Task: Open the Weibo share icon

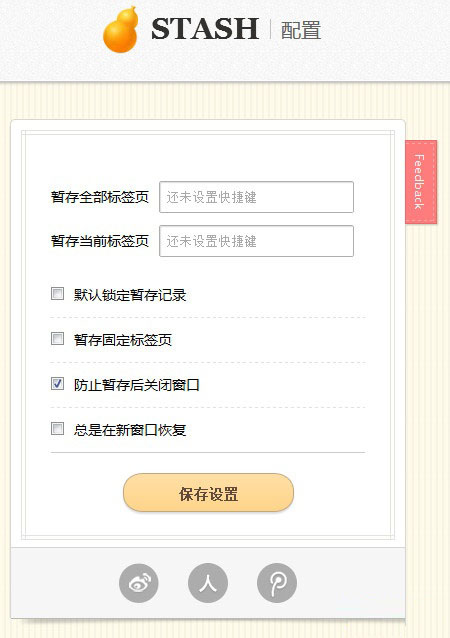Action: coord(139,583)
